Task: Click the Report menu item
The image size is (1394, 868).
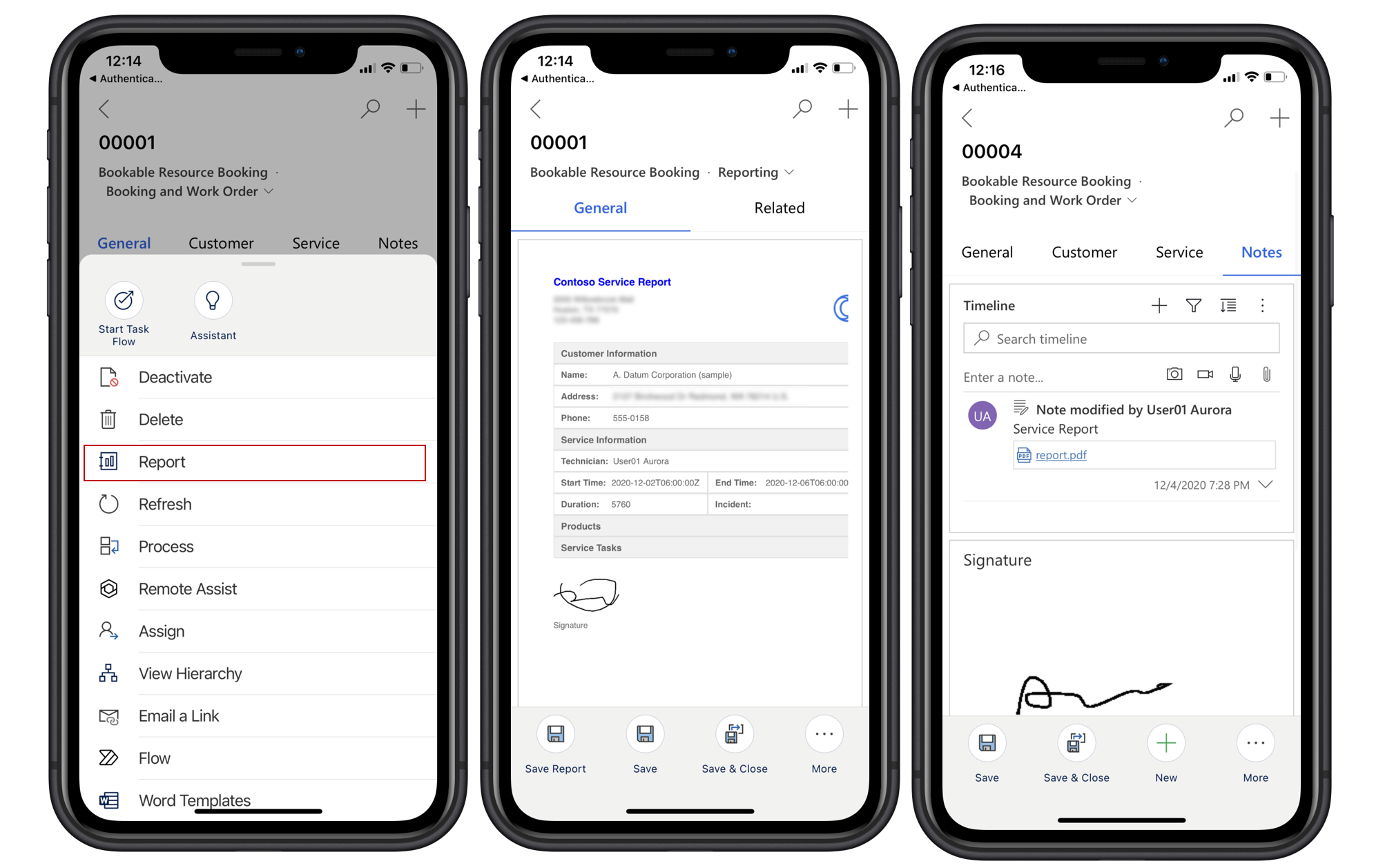Action: [258, 462]
